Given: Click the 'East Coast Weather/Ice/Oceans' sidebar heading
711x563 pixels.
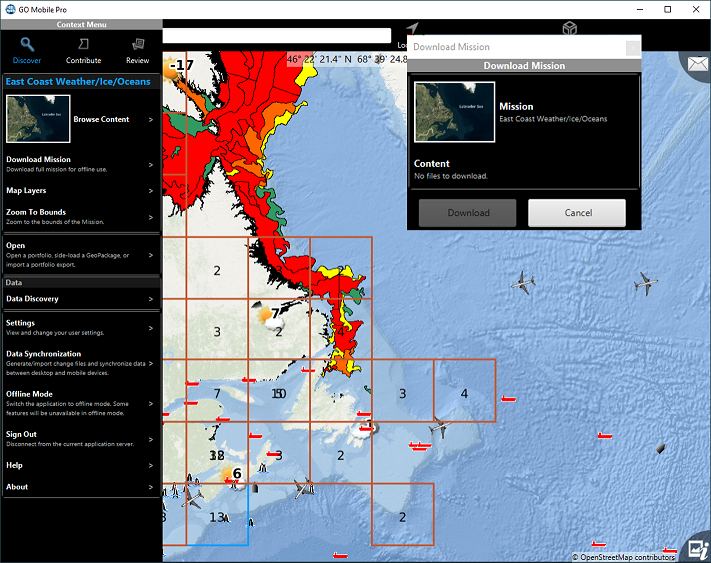Looking at the screenshot, I should [x=78, y=82].
